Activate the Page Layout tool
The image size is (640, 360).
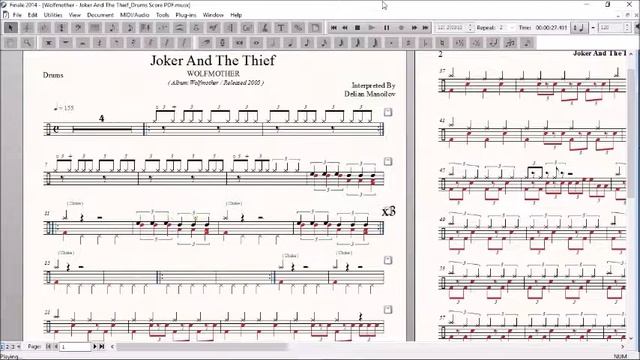click(315, 28)
